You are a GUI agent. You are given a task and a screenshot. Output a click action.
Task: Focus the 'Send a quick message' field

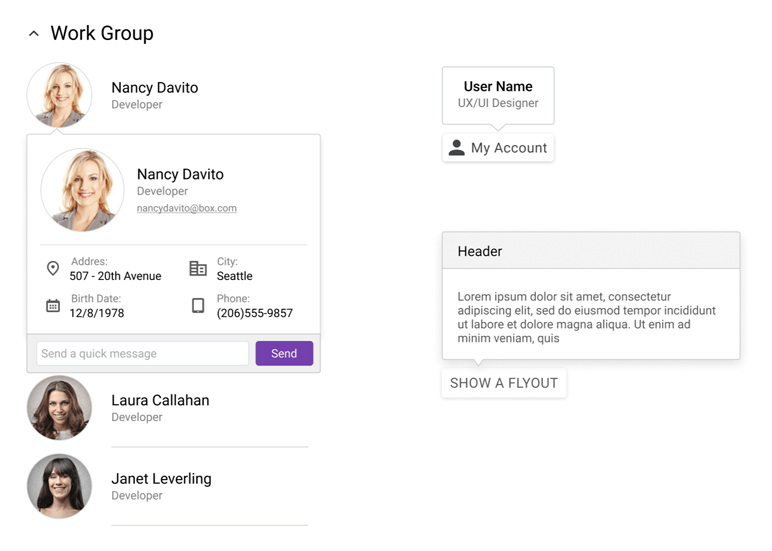click(x=143, y=353)
